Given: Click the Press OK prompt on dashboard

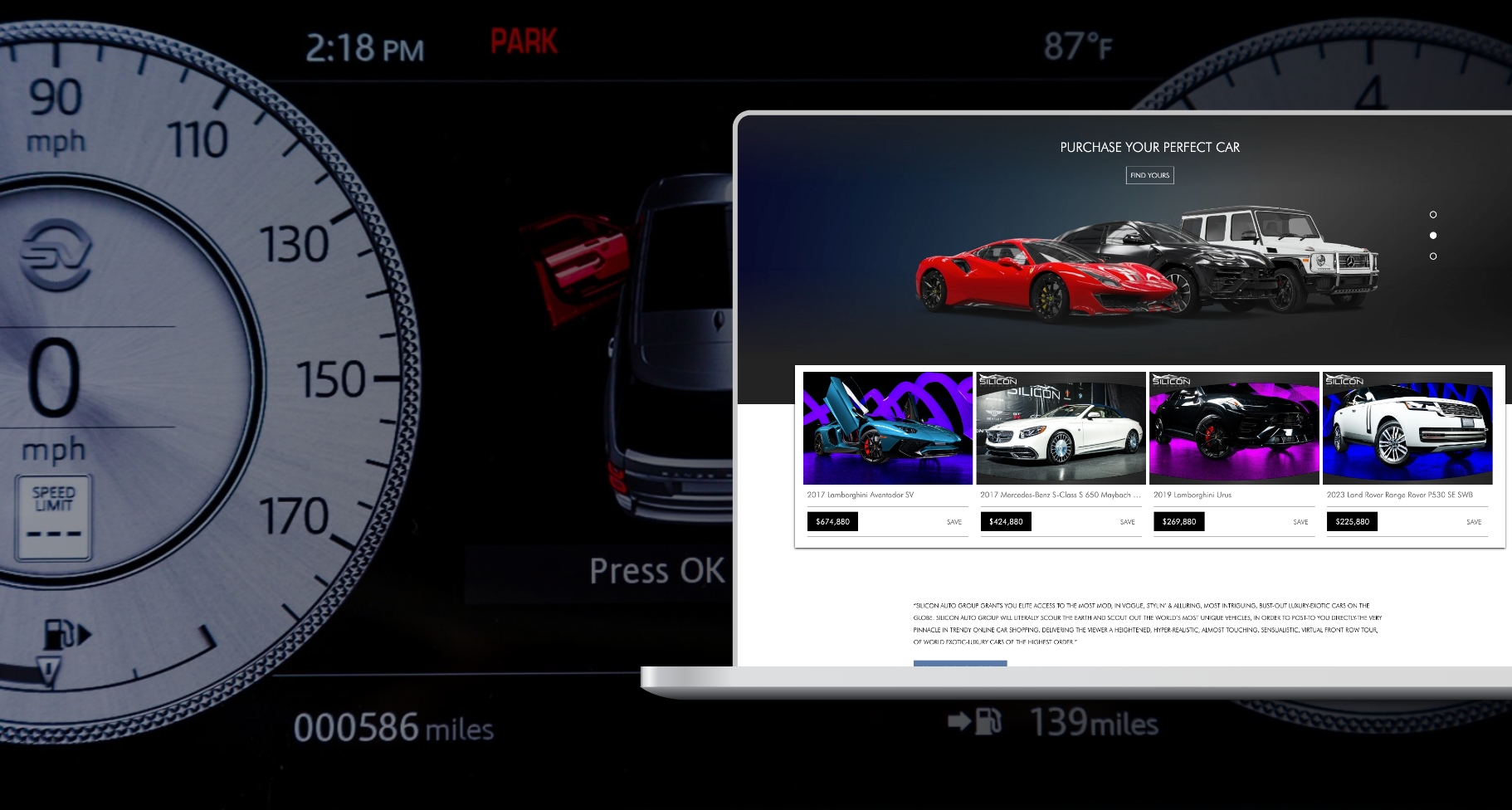Looking at the screenshot, I should 657,571.
